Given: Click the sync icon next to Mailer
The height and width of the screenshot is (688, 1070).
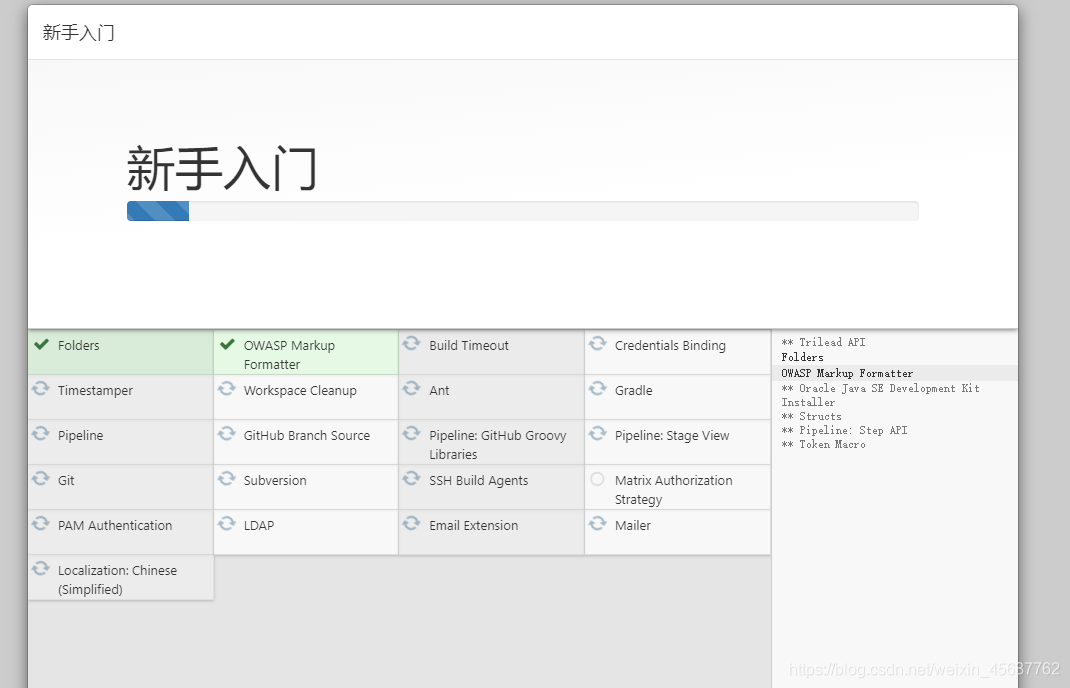Looking at the screenshot, I should click(x=597, y=524).
